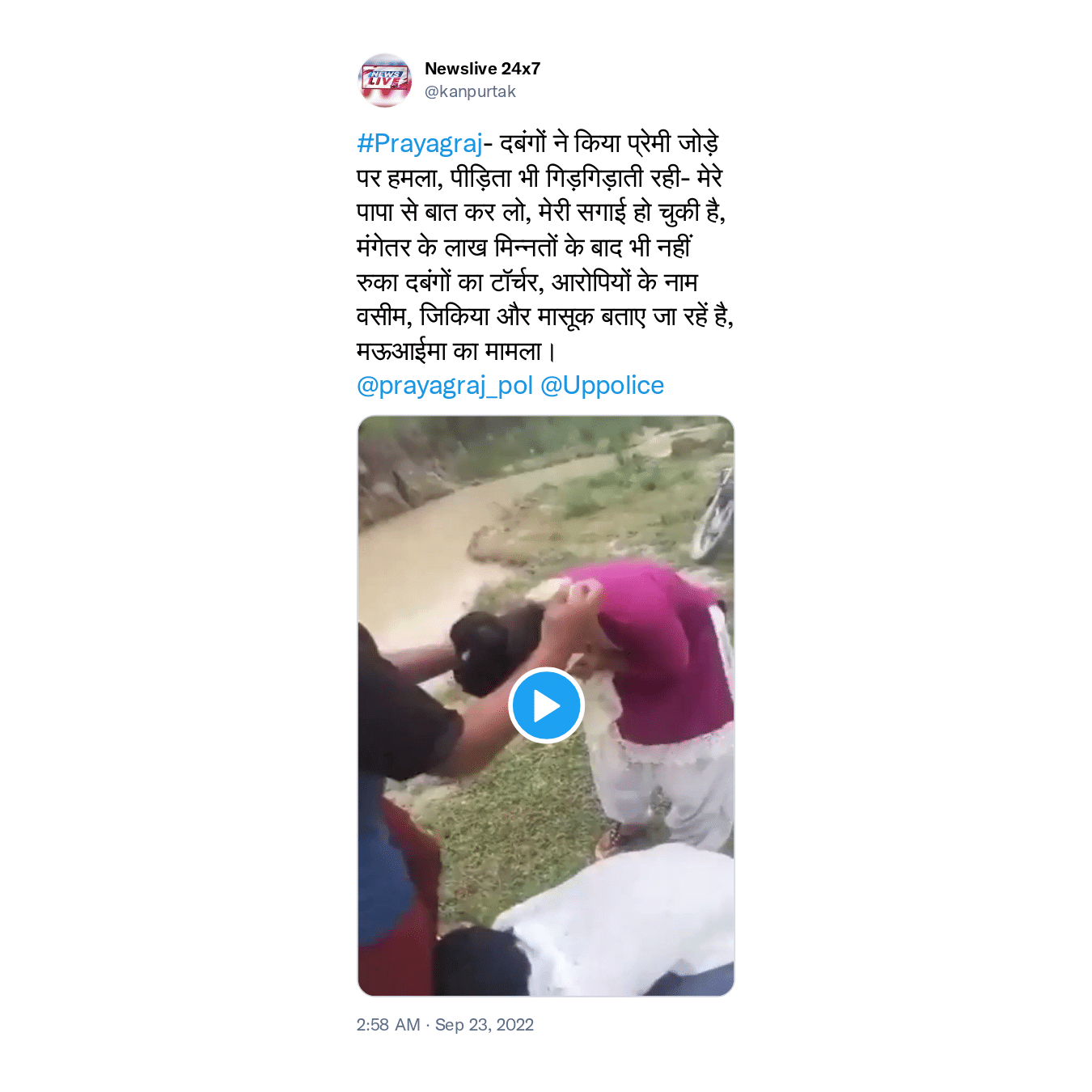Play the embedded tweet video
1092x1092 pixels.
tap(546, 705)
